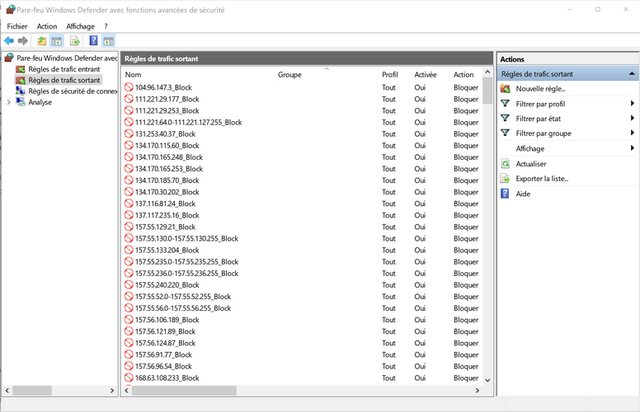Open the Action menu
This screenshot has width=640, height=412.
coord(47,26)
